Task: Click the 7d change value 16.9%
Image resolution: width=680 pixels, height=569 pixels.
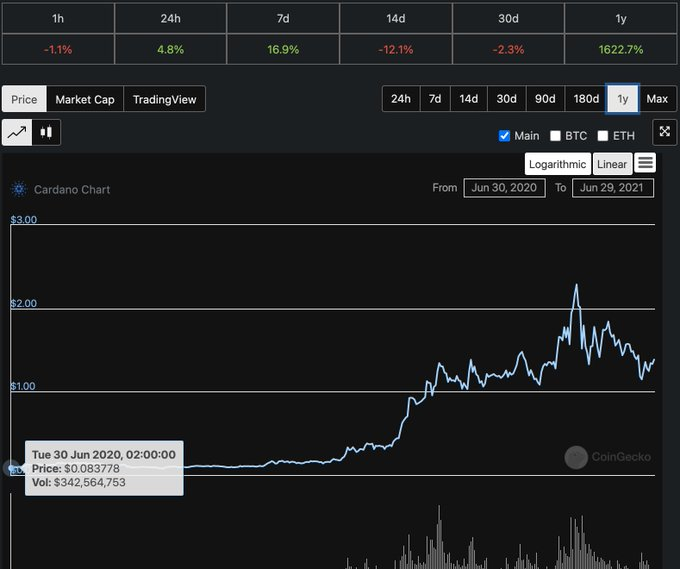Action: 283,49
